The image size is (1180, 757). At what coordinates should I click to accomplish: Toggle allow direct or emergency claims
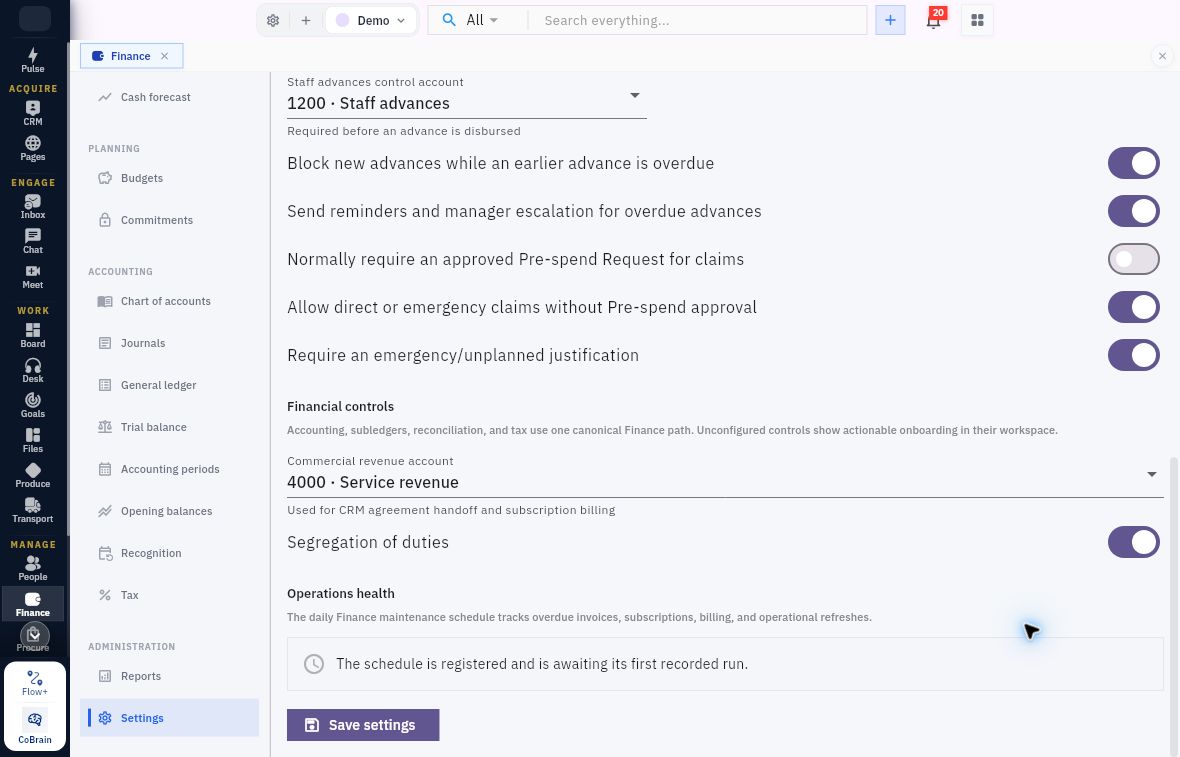point(1133,307)
